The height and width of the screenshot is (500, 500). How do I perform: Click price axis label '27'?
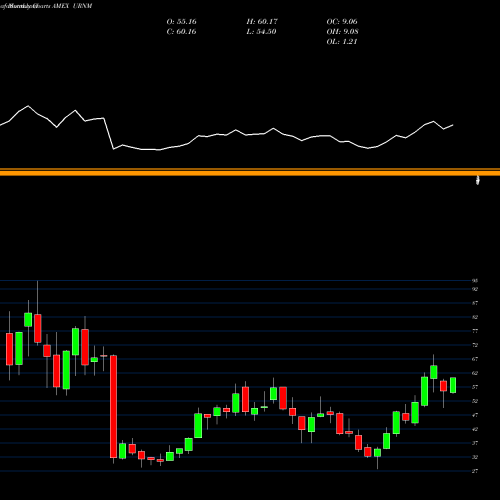tap(475, 471)
